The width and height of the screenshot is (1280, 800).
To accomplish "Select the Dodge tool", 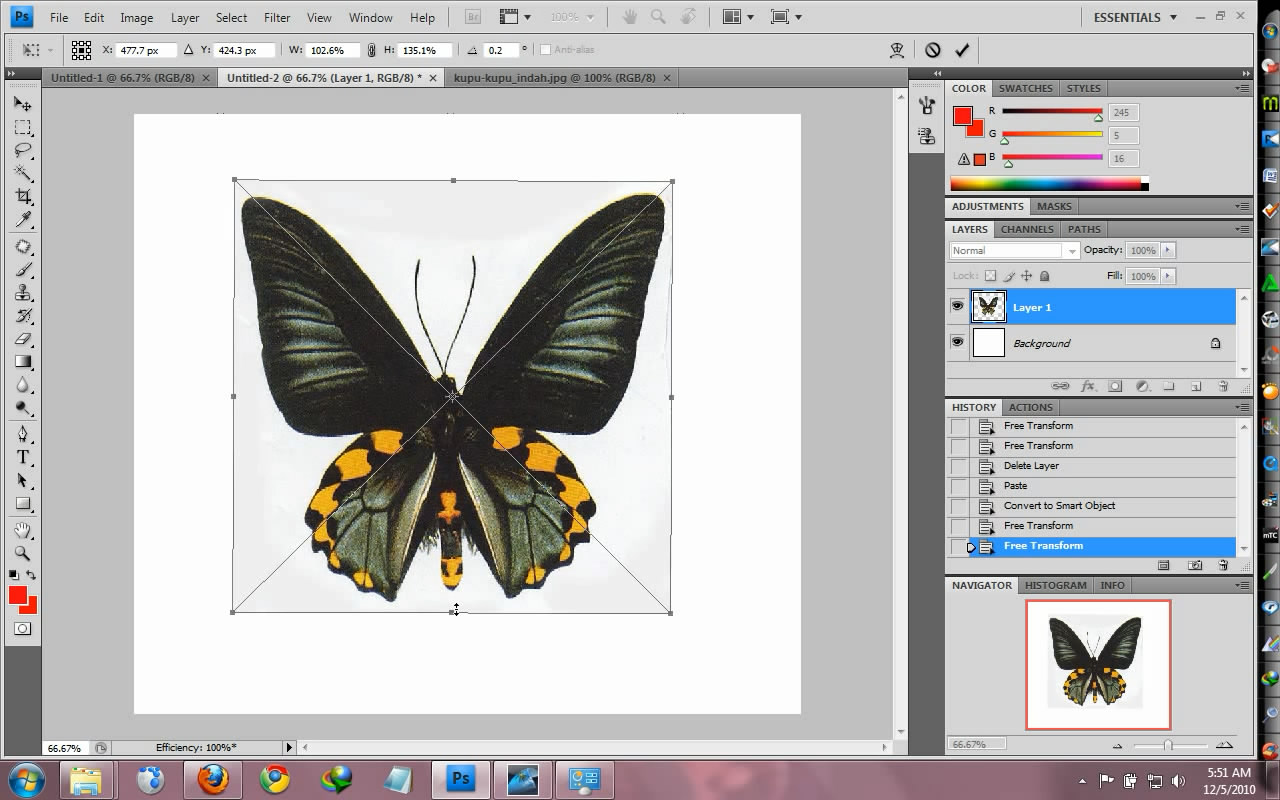I will [x=22, y=408].
